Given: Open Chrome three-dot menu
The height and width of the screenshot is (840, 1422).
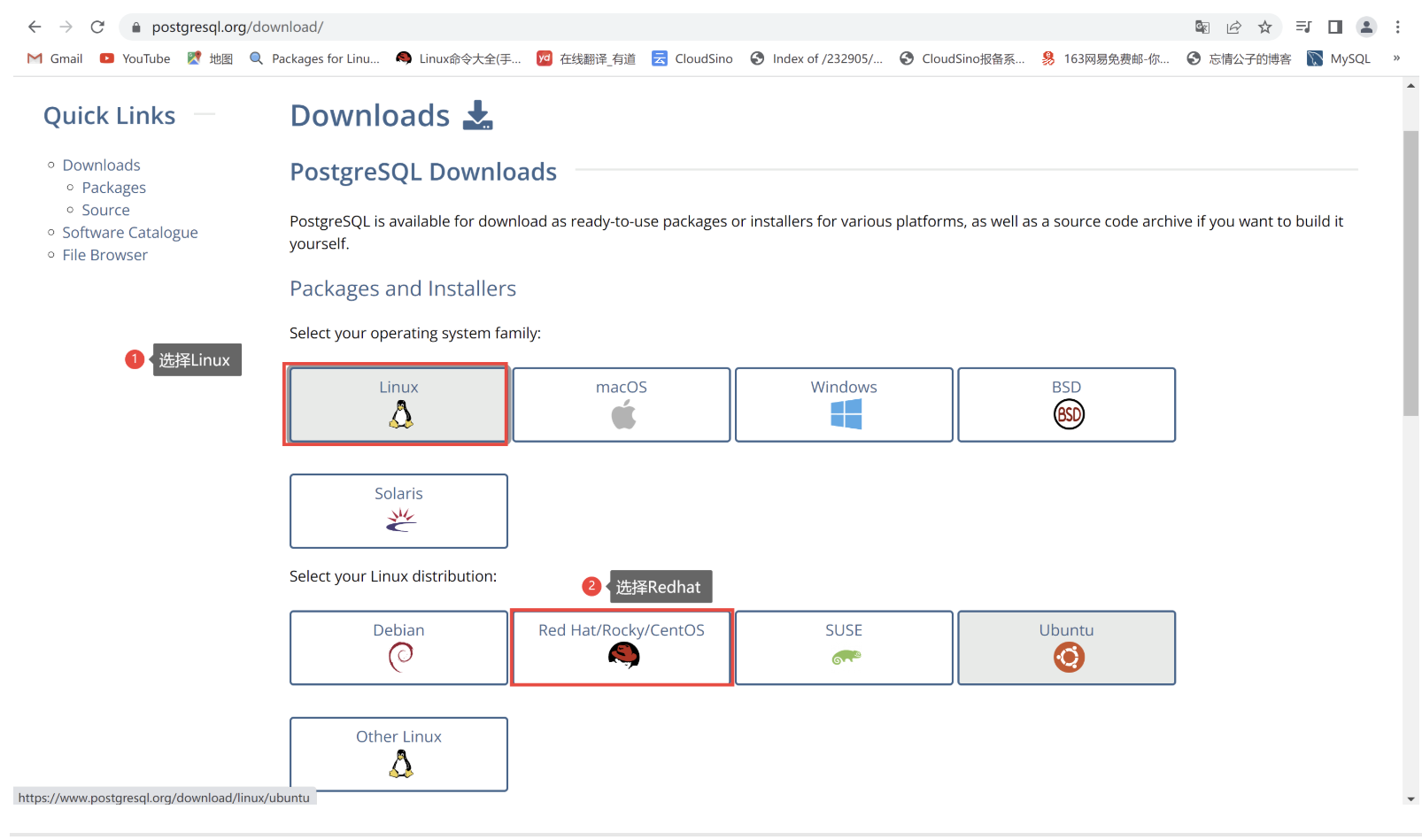Looking at the screenshot, I should pyautogui.click(x=1398, y=27).
